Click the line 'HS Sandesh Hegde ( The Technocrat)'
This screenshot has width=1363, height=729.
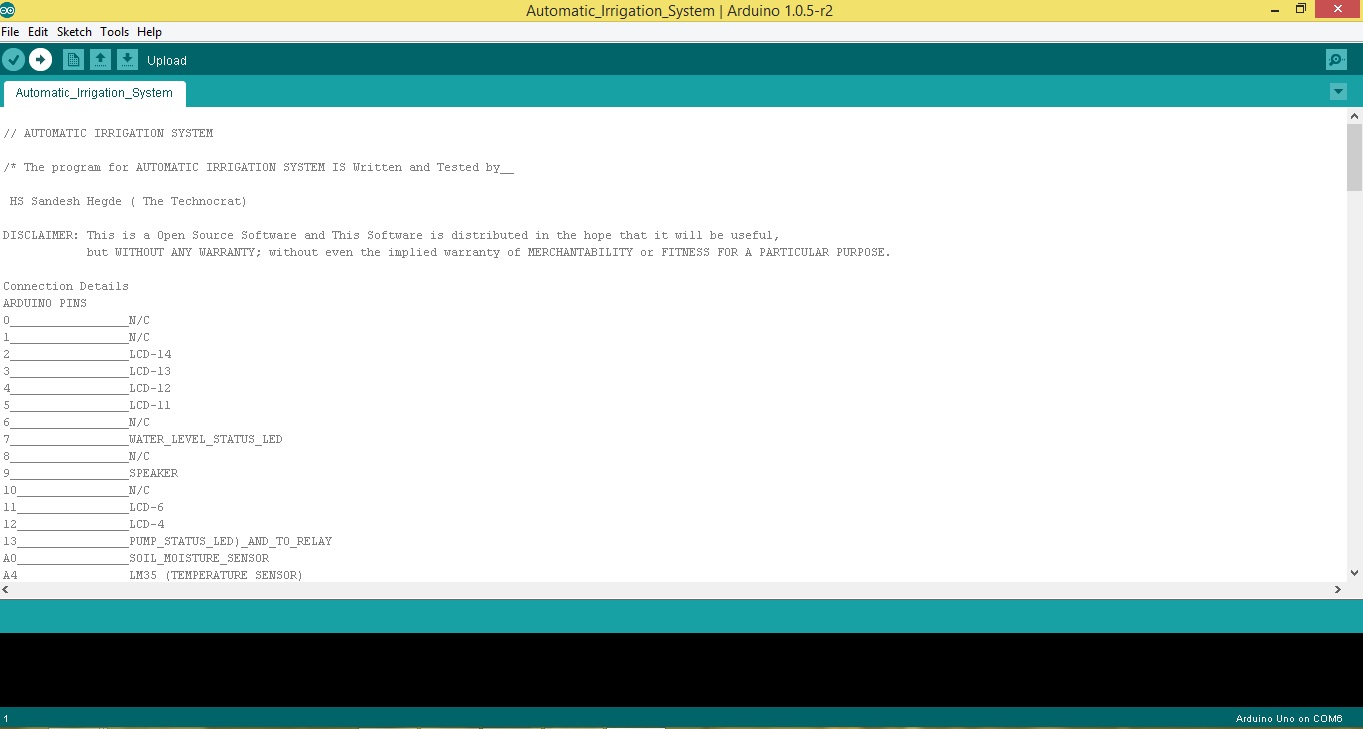point(128,201)
